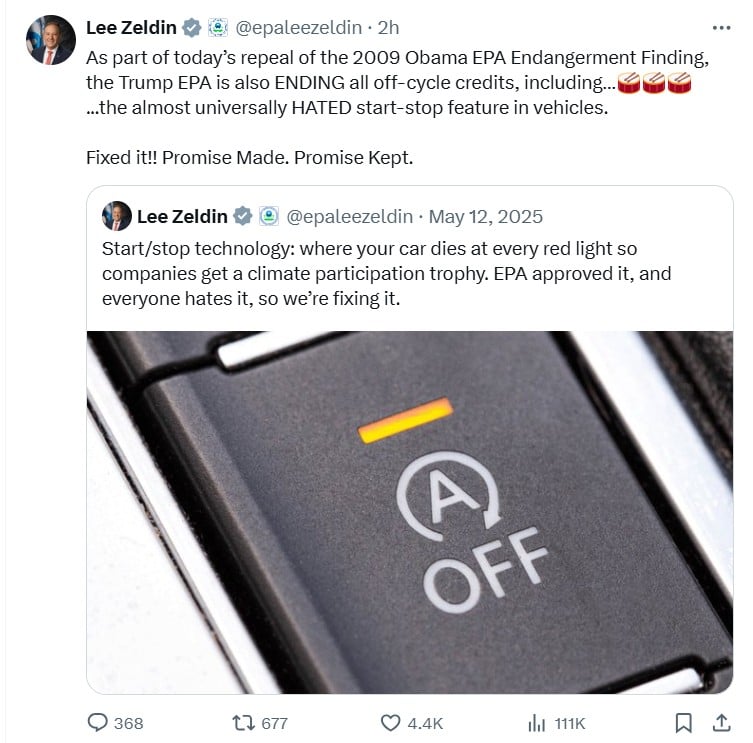Viewport: 753px width, 743px height.
Task: Open the three-dot more options menu
Action: pyautogui.click(x=720, y=27)
